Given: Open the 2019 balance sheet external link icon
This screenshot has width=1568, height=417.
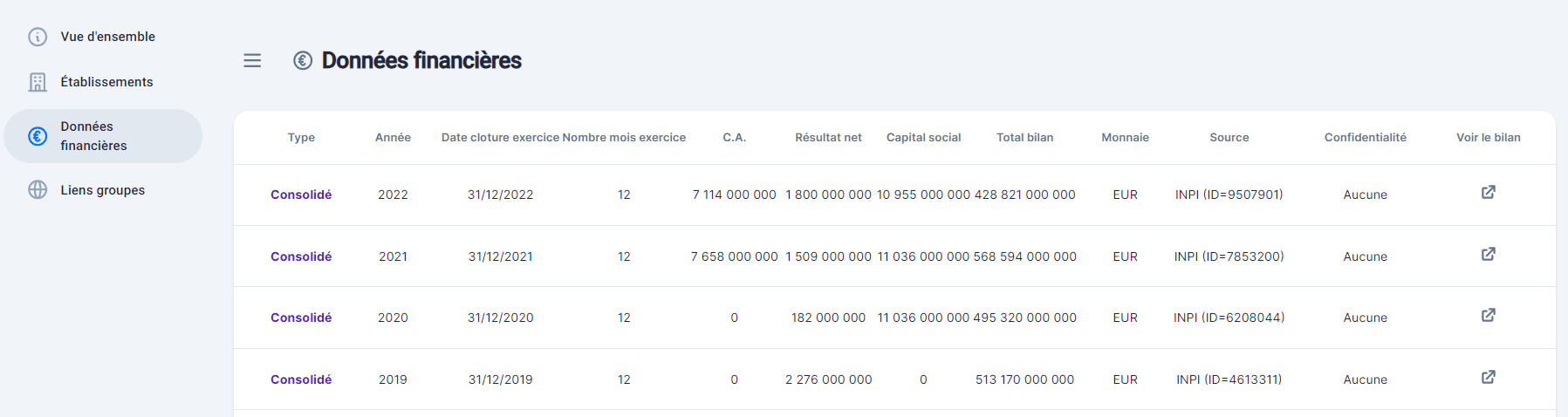Looking at the screenshot, I should pos(1489,377).
